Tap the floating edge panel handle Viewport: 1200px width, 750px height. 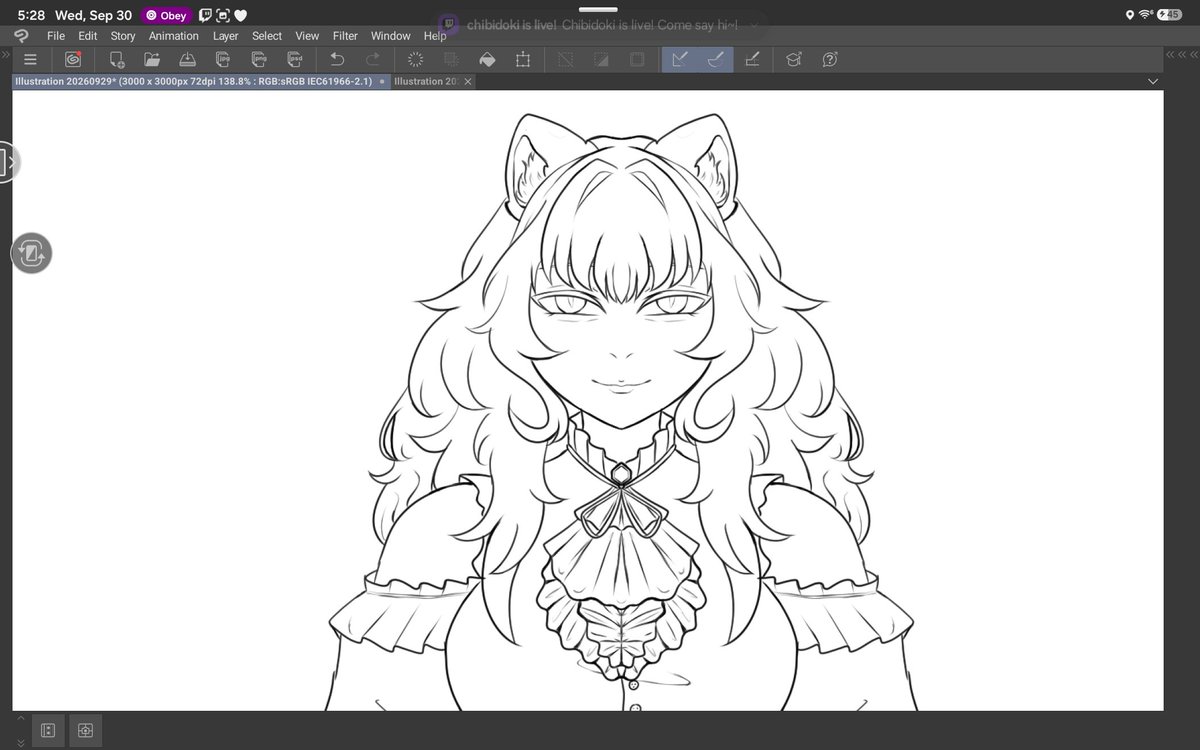tap(8, 161)
